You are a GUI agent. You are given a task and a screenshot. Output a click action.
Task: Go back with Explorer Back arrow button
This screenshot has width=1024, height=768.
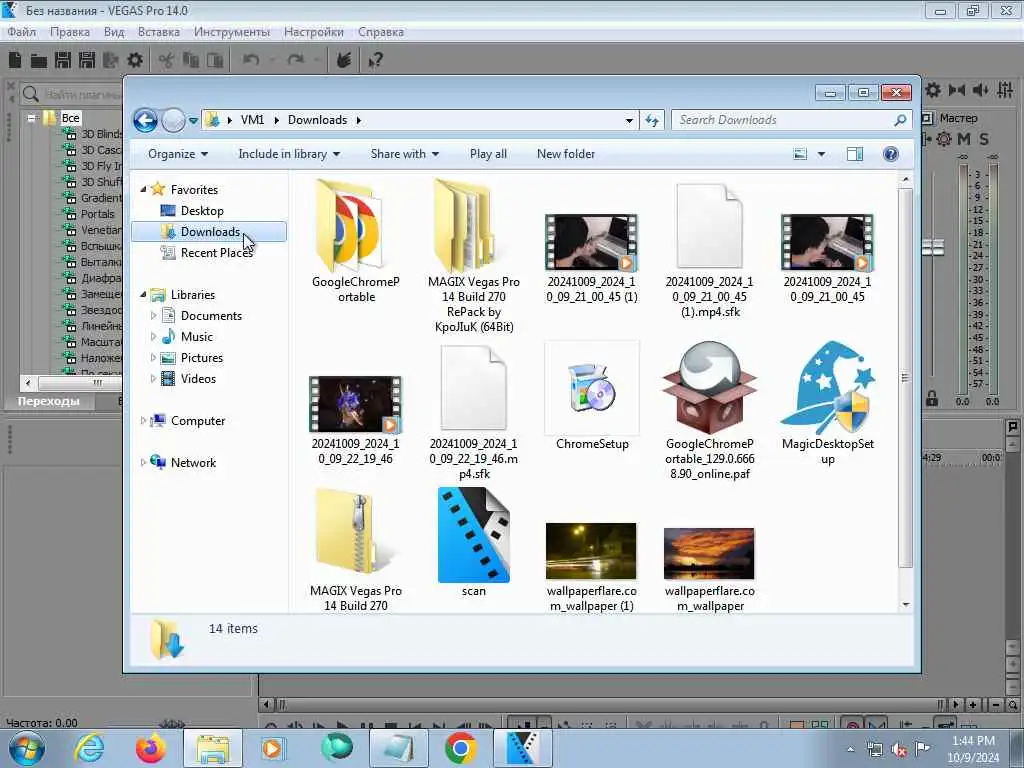[145, 120]
